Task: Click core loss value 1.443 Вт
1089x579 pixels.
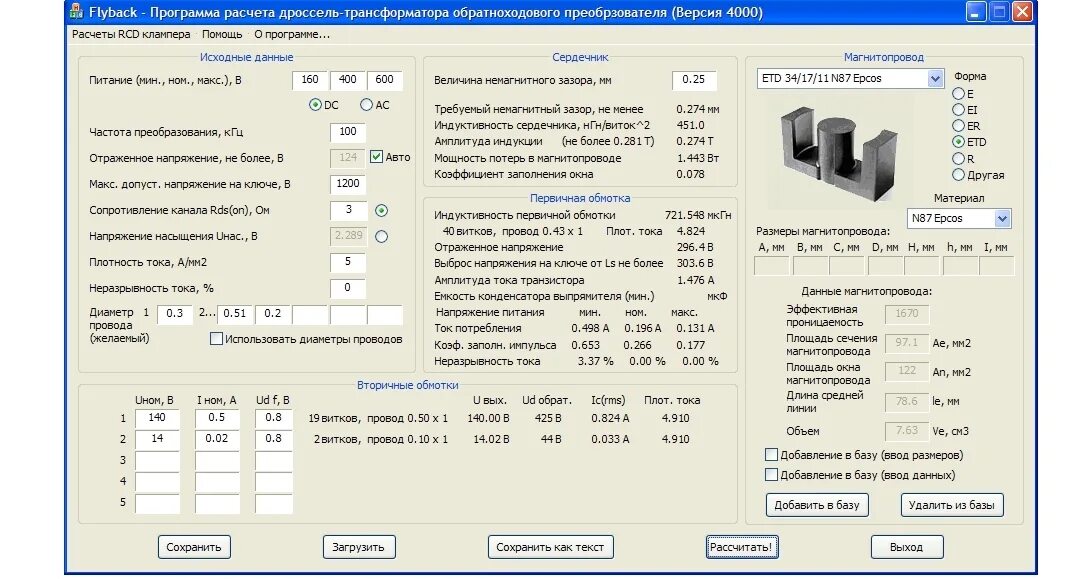Action: tap(698, 158)
